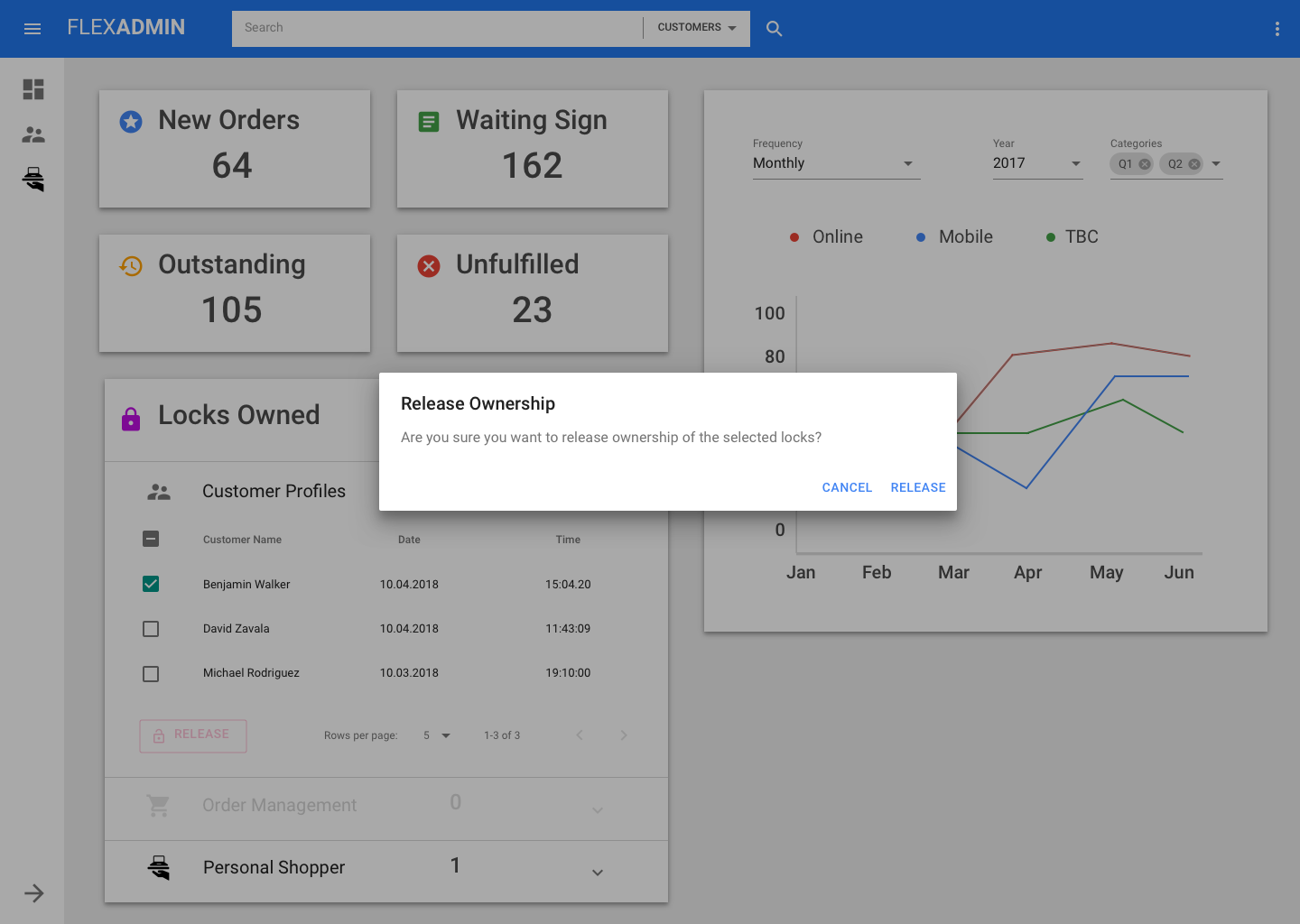Open the Frequency Monthly dropdown
The image size is (1300, 924).
pyautogui.click(x=835, y=163)
